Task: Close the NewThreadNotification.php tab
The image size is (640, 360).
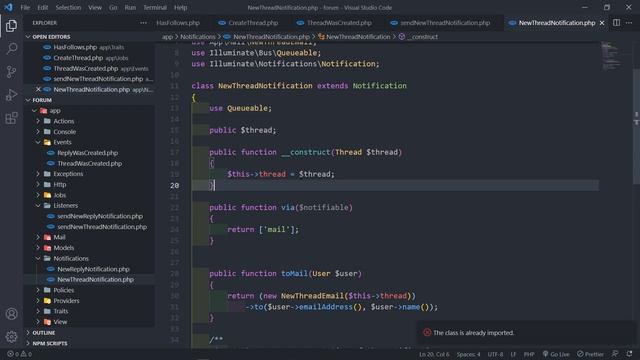Action: click(602, 23)
